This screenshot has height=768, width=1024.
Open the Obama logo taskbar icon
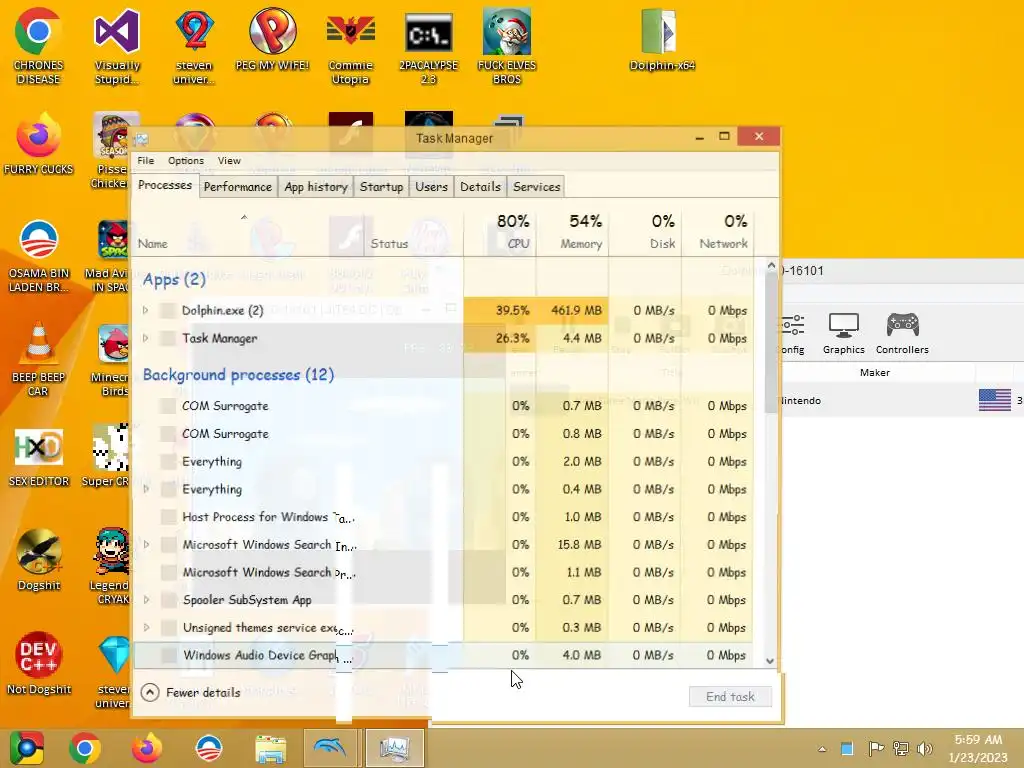209,748
